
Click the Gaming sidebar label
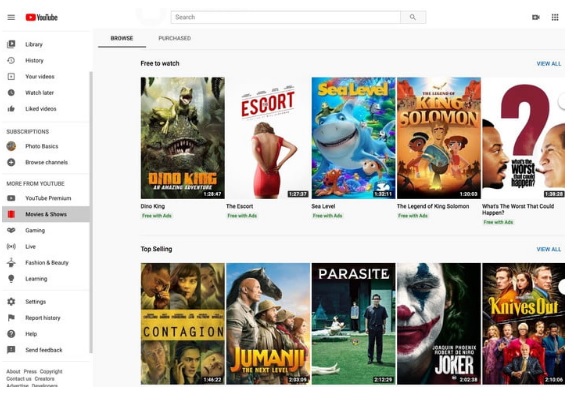click(x=35, y=230)
